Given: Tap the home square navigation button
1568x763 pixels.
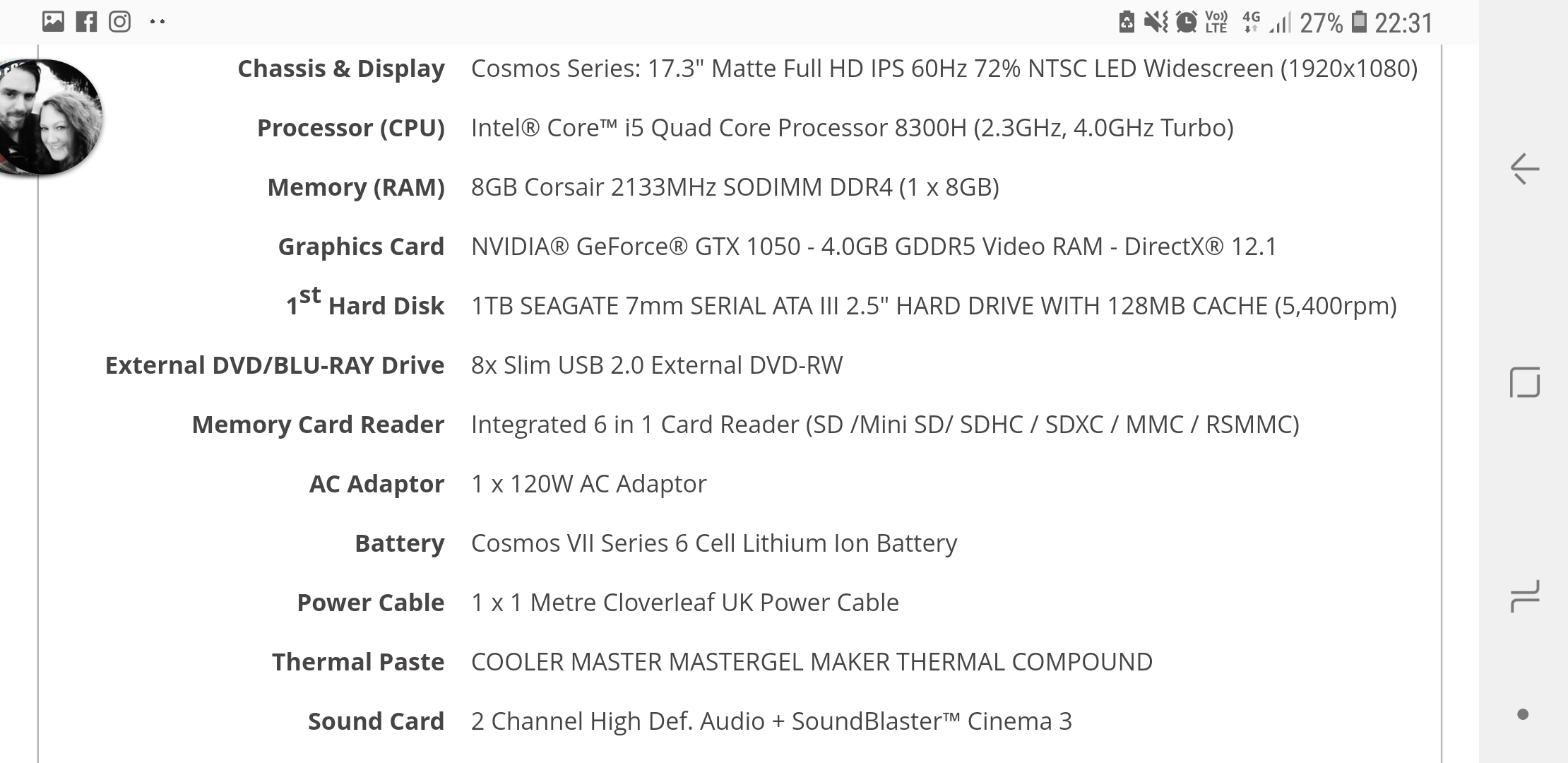Looking at the screenshot, I should click(x=1524, y=382).
